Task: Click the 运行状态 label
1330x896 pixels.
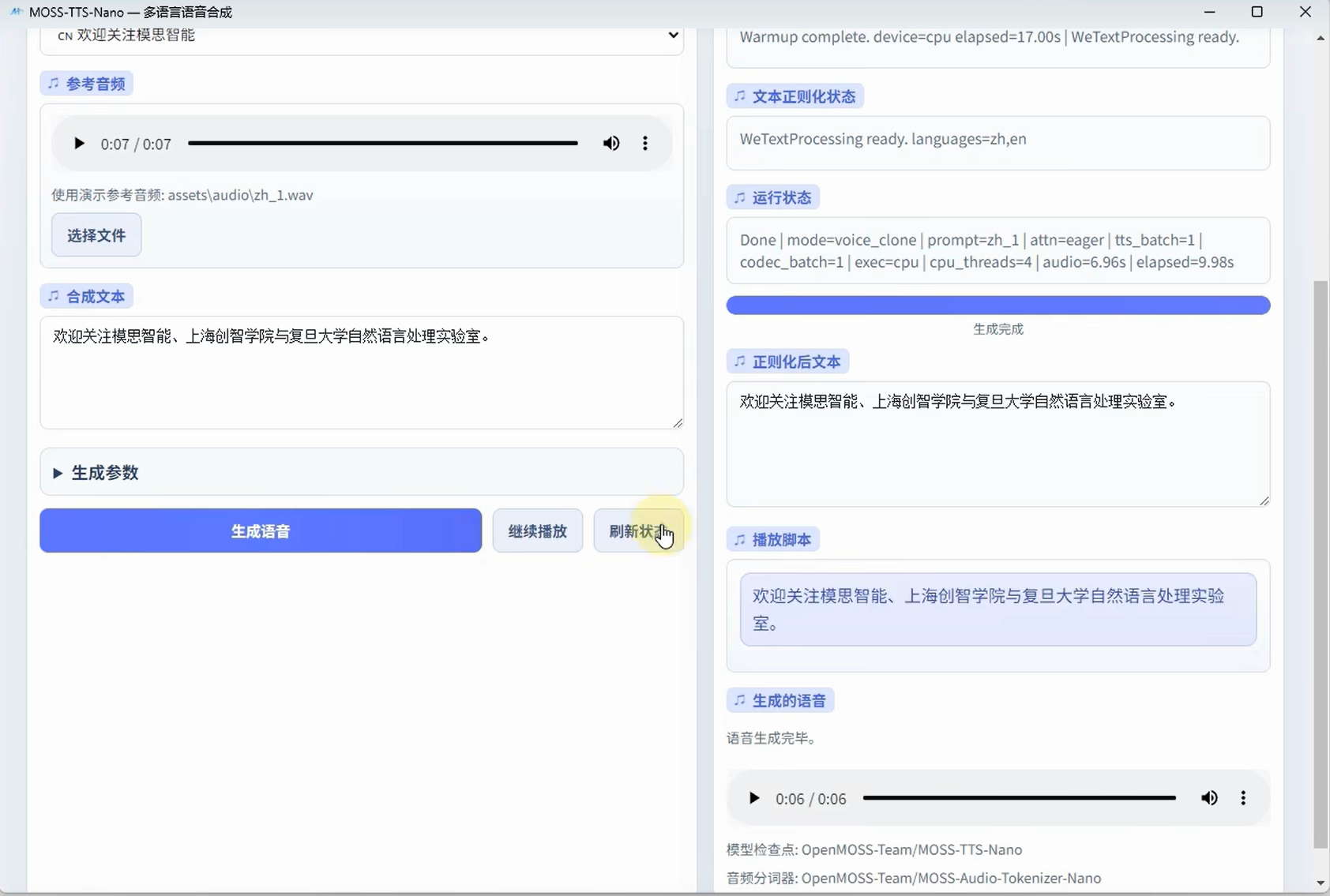Action: tap(773, 197)
